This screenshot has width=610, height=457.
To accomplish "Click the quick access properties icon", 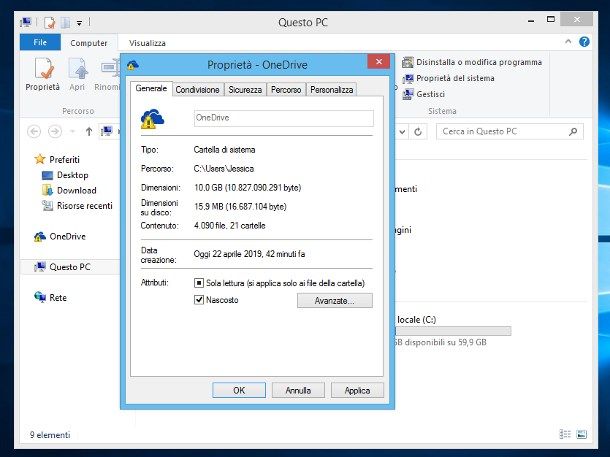I will pos(49,23).
